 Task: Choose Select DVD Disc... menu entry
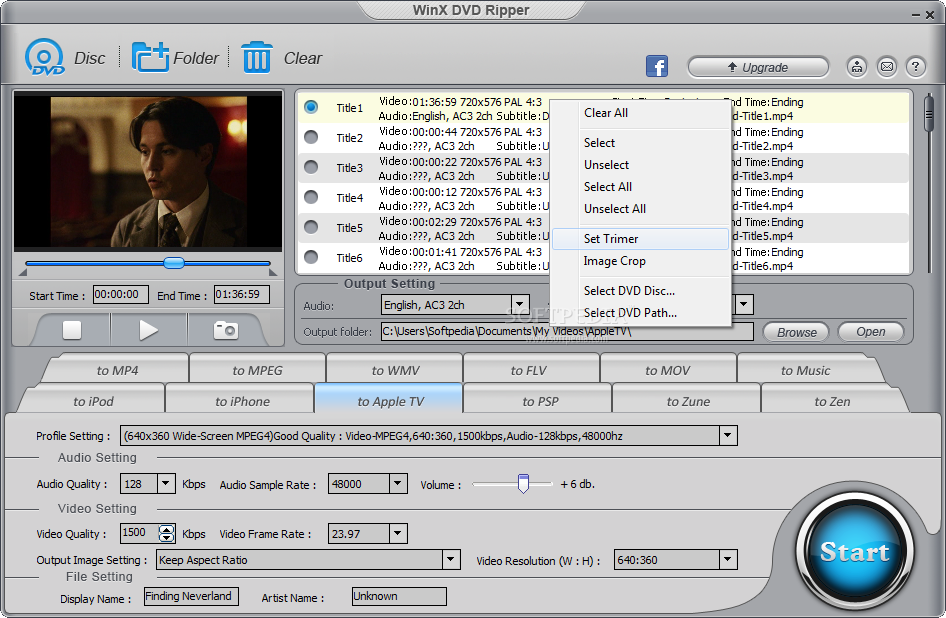click(640, 291)
